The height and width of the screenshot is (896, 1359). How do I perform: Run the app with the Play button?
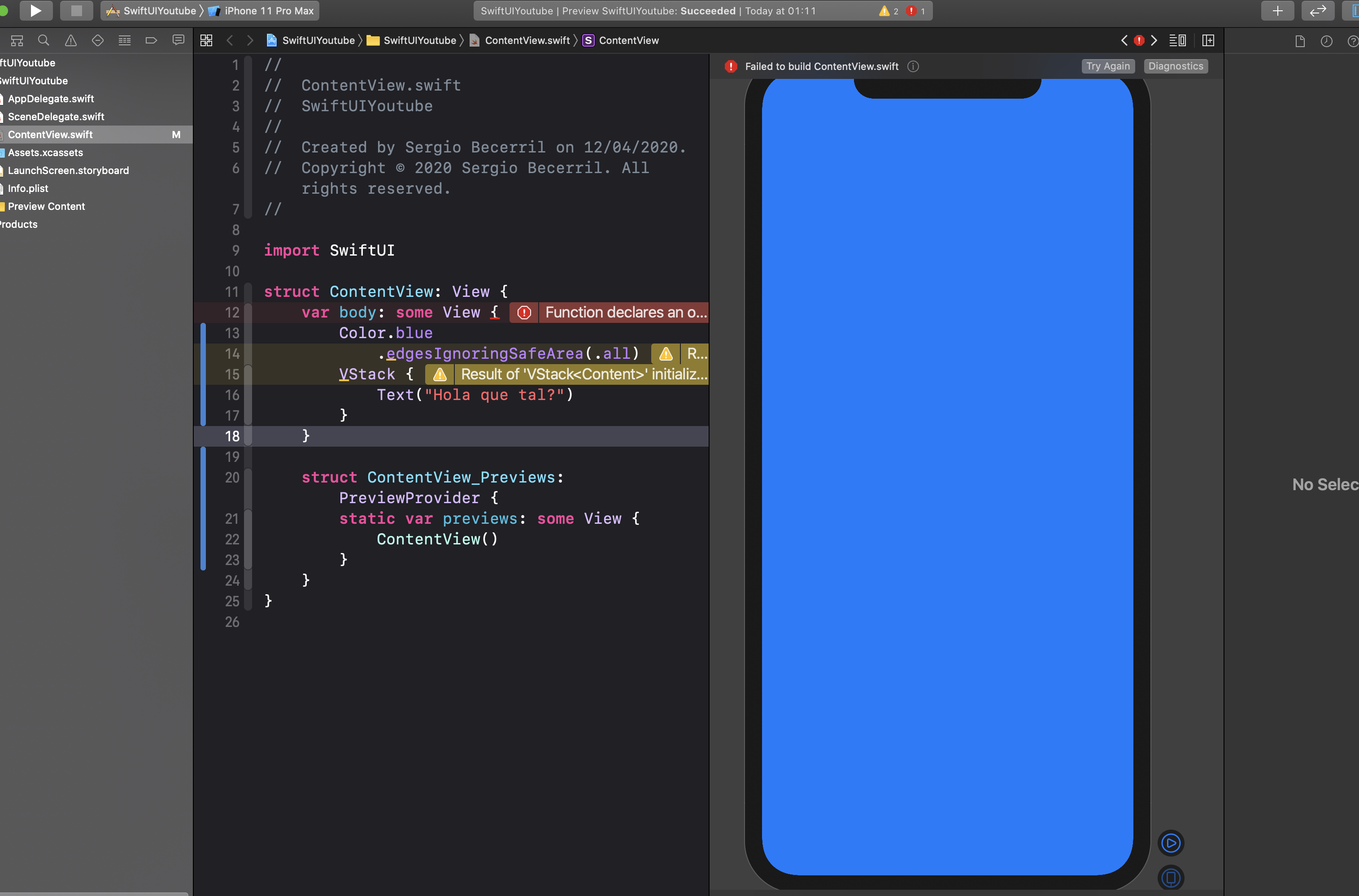click(35, 10)
